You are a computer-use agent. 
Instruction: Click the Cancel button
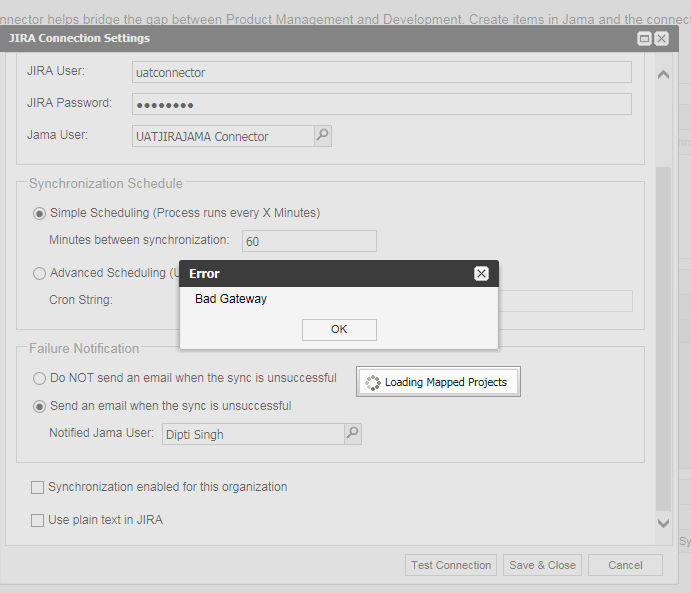click(x=625, y=565)
